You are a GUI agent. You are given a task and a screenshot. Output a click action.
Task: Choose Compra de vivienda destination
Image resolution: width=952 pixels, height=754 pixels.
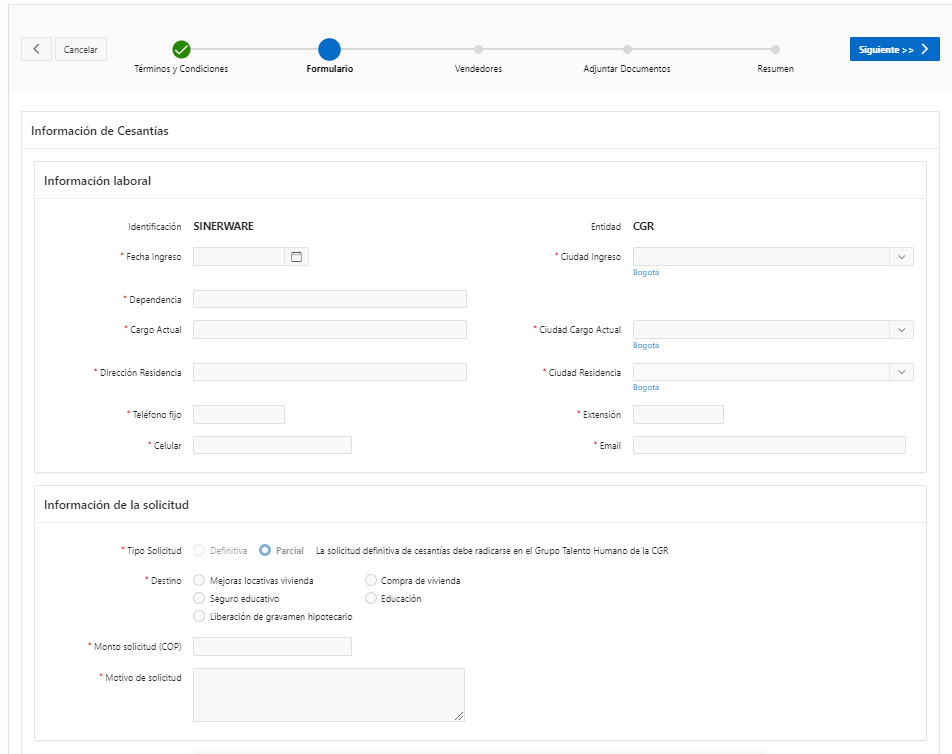coord(371,580)
